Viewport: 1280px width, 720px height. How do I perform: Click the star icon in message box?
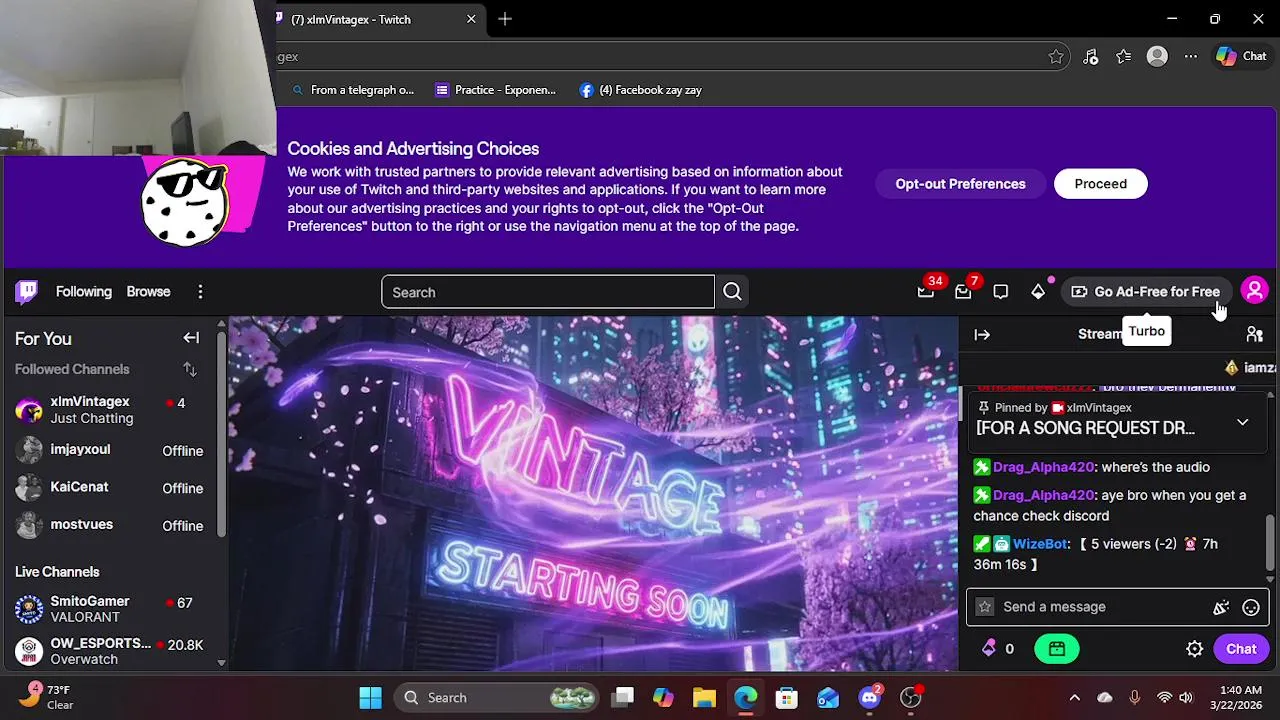(985, 607)
